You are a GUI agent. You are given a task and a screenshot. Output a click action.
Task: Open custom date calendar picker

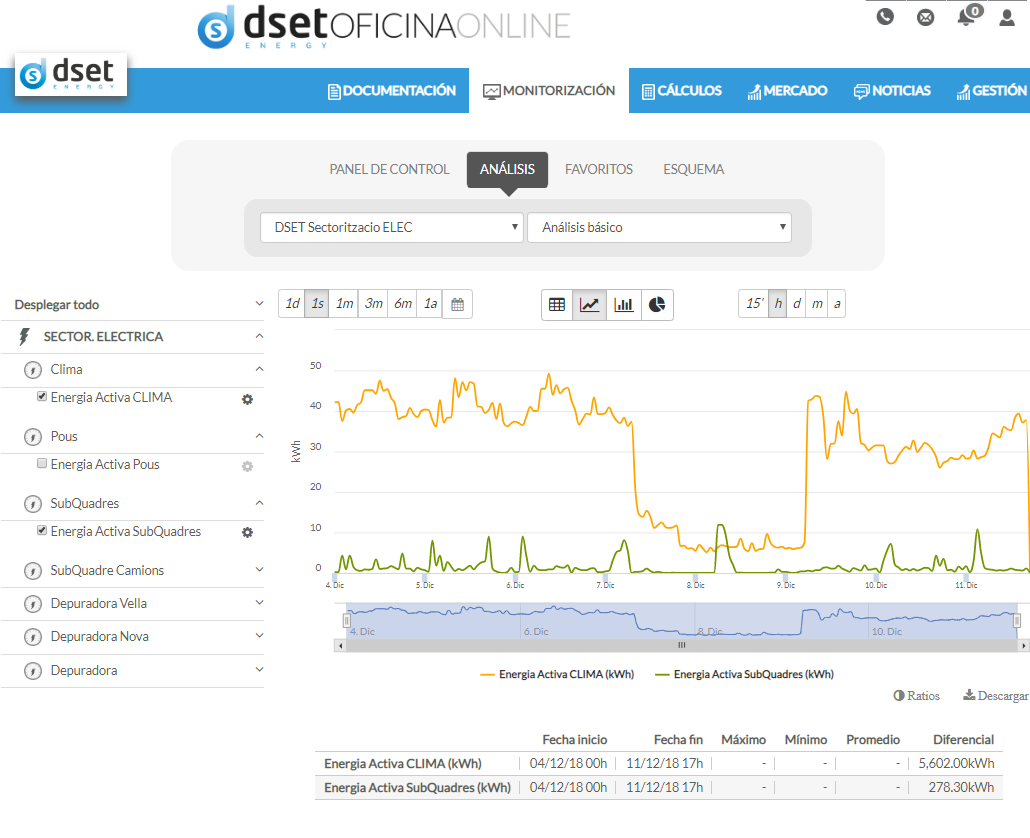tap(457, 304)
